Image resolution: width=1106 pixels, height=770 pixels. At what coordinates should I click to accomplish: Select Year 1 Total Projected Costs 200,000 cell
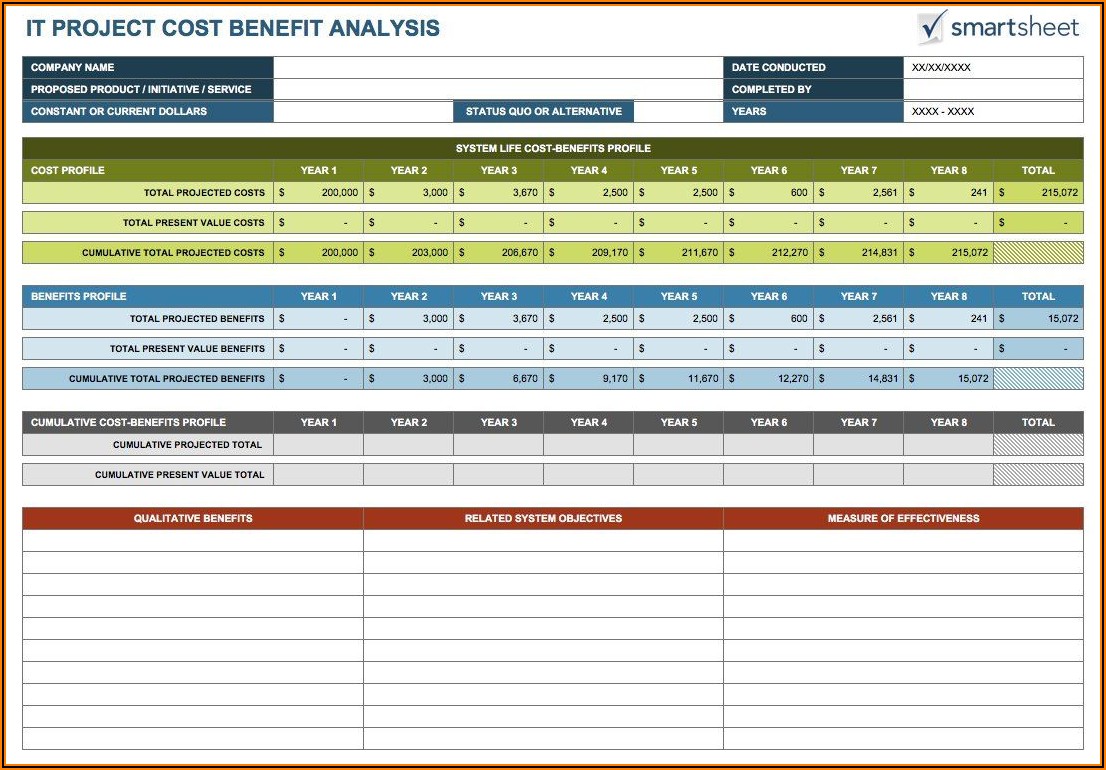318,193
